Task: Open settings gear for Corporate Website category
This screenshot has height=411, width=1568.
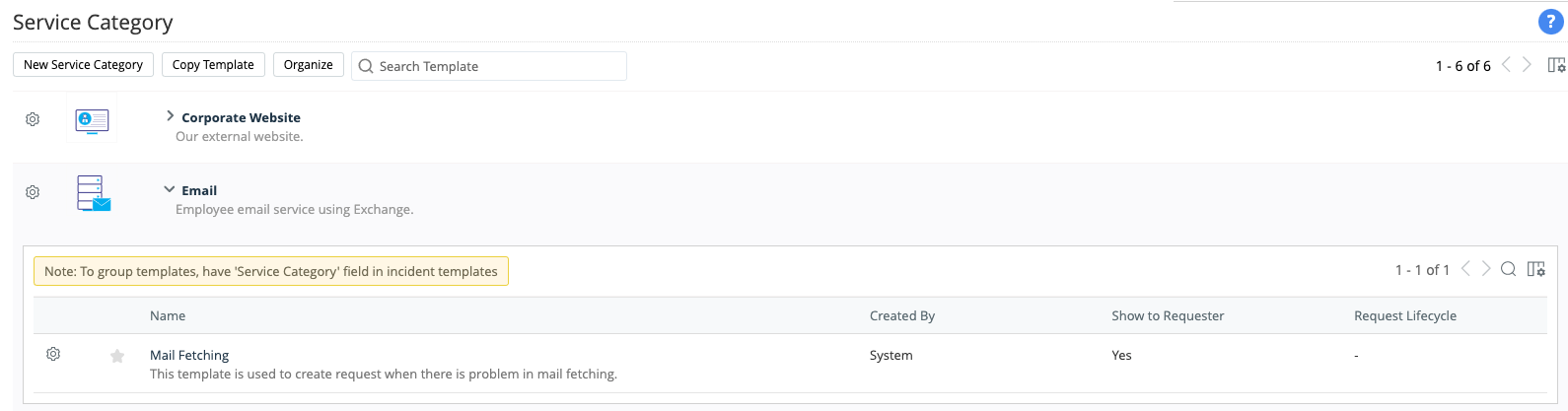Action: [x=33, y=119]
